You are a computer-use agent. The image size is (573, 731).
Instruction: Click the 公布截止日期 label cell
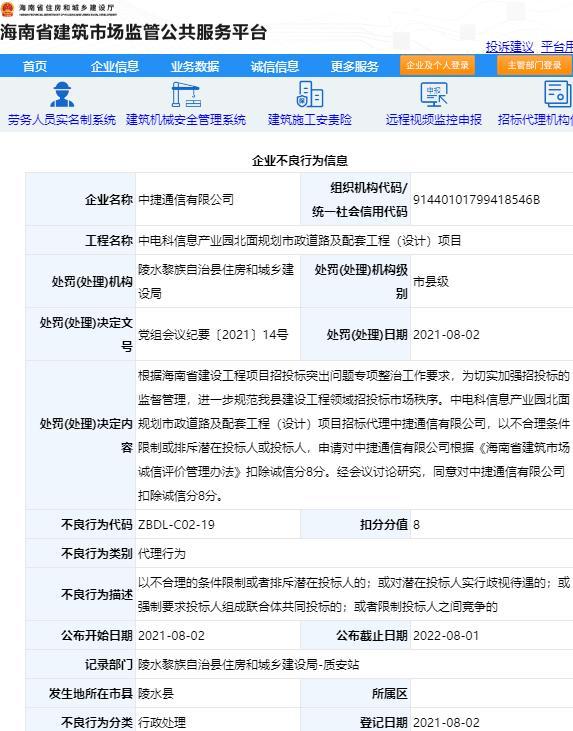356,636
